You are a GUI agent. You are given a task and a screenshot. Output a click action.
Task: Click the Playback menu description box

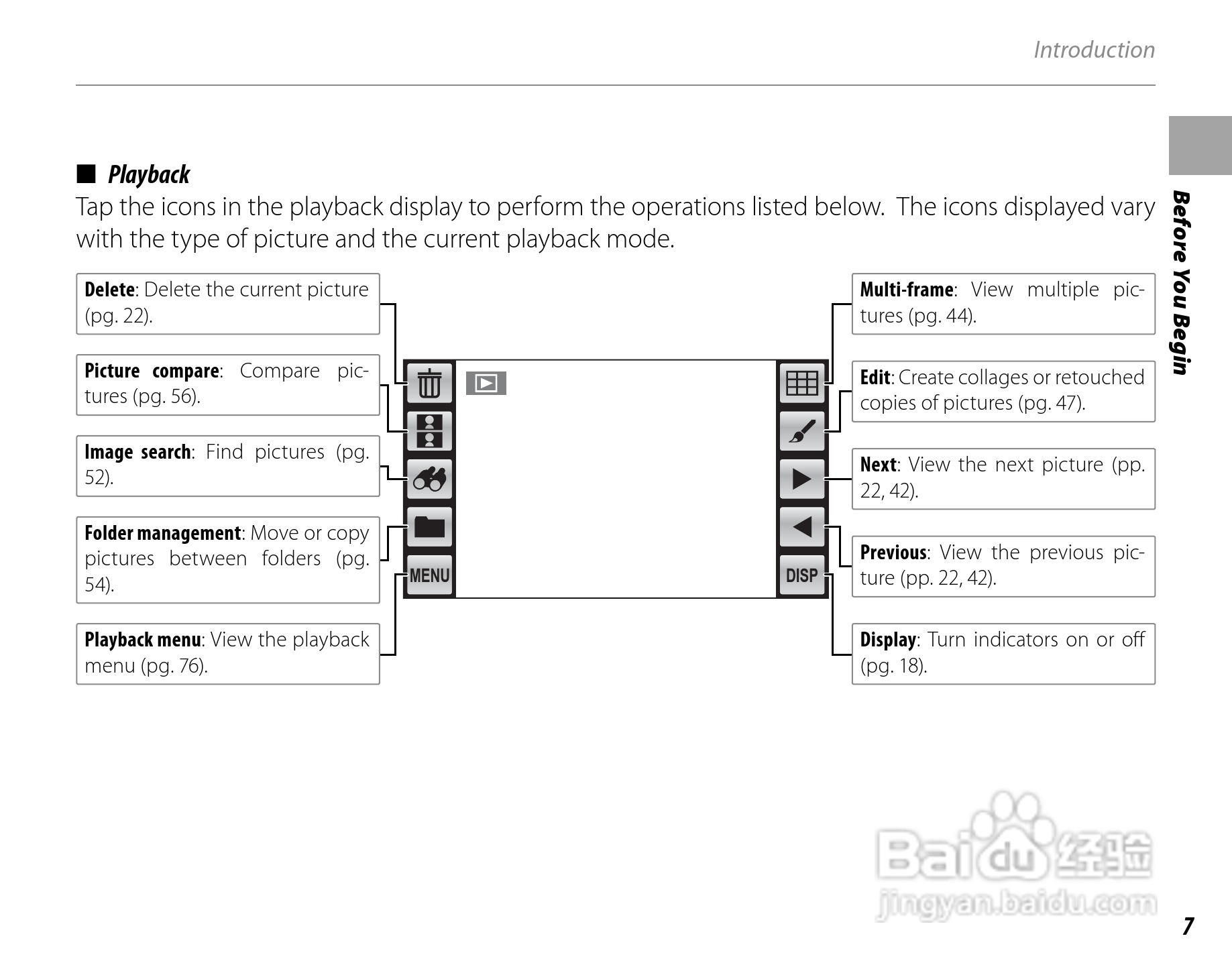[228, 654]
